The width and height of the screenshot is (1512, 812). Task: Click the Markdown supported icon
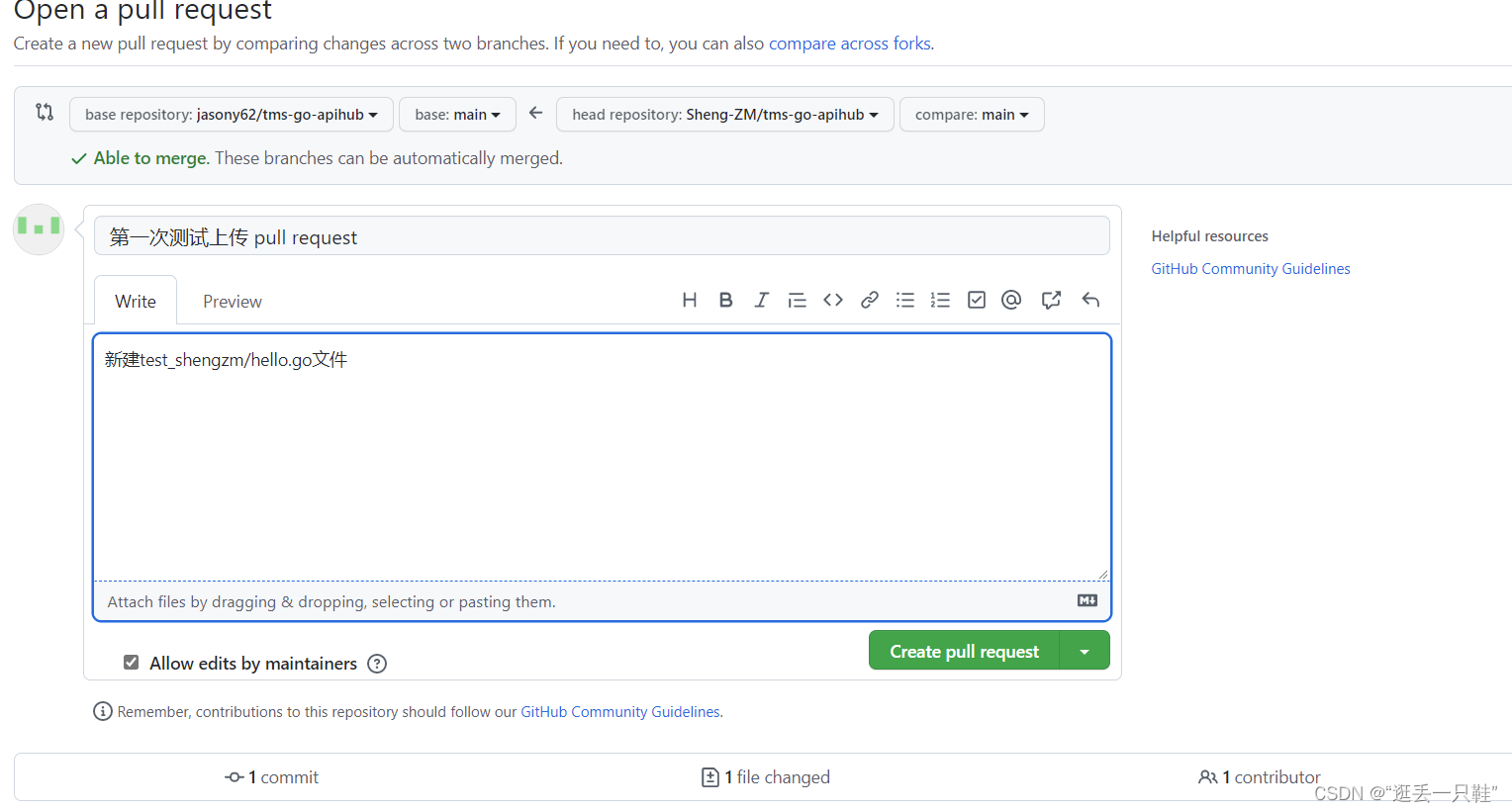(x=1087, y=600)
